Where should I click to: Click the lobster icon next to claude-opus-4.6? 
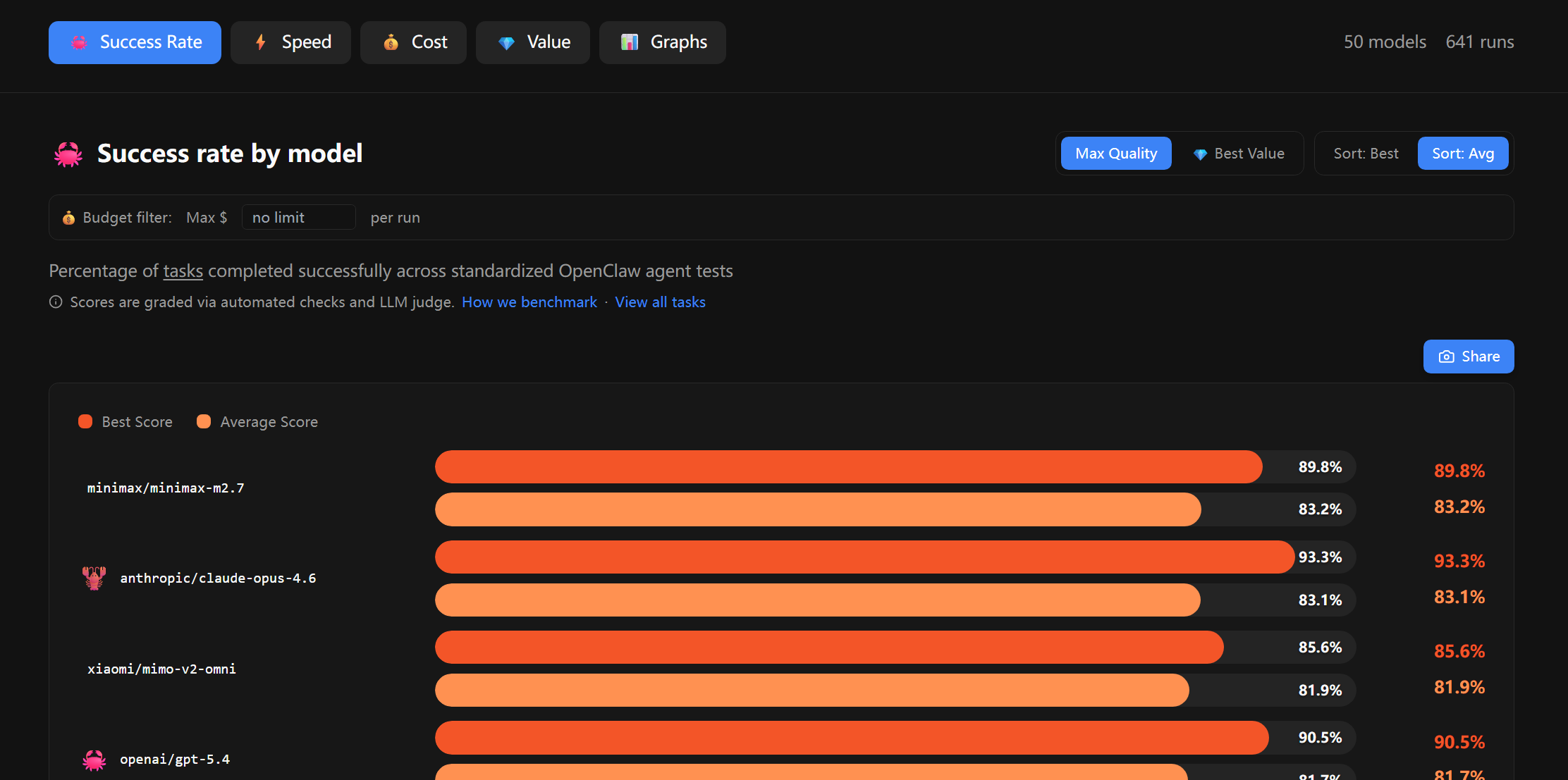click(x=94, y=578)
